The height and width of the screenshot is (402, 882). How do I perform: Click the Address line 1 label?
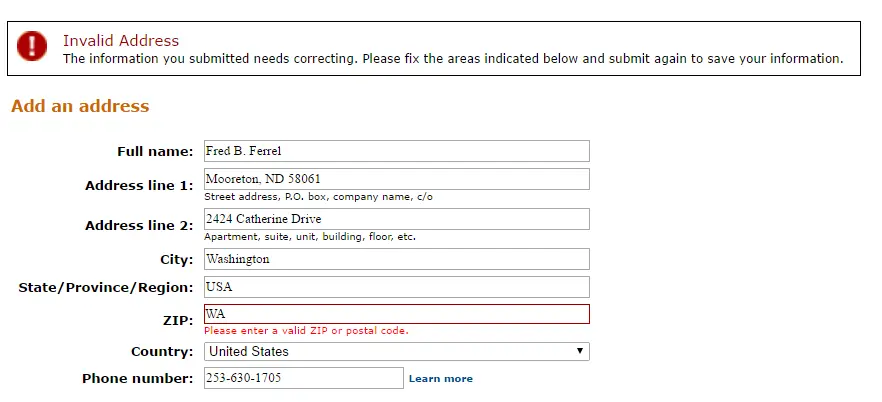point(139,186)
